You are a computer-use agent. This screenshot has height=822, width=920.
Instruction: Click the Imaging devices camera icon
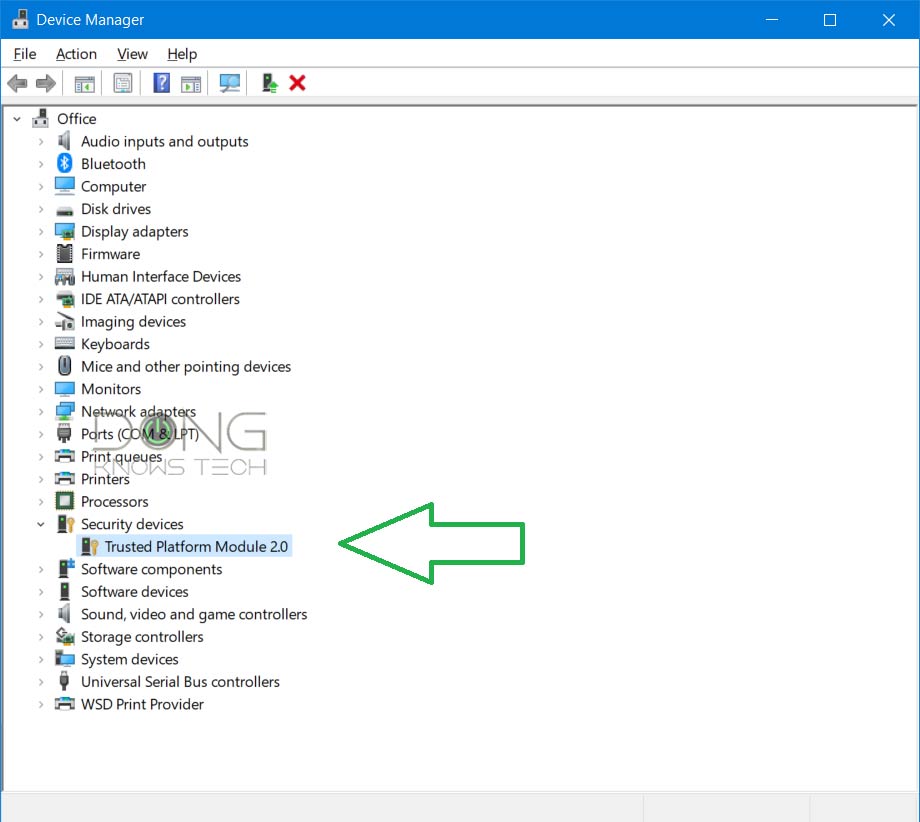click(65, 322)
